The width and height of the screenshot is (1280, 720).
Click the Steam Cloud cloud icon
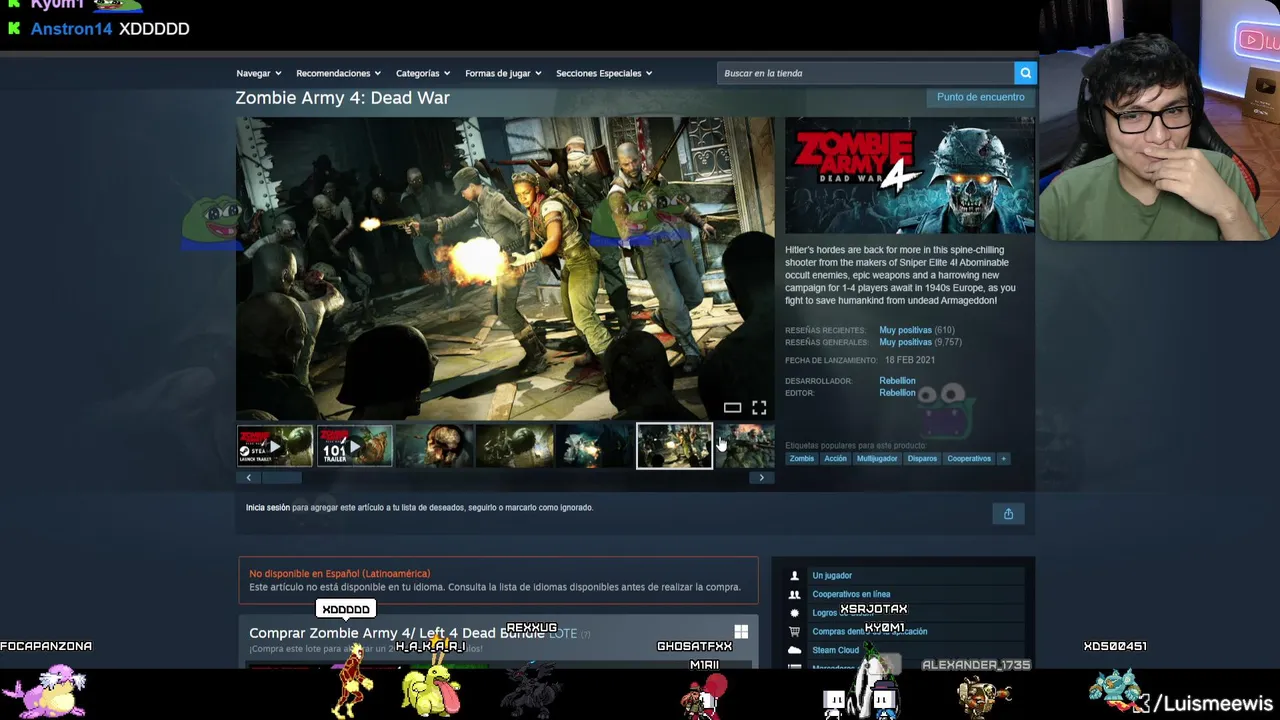(794, 650)
